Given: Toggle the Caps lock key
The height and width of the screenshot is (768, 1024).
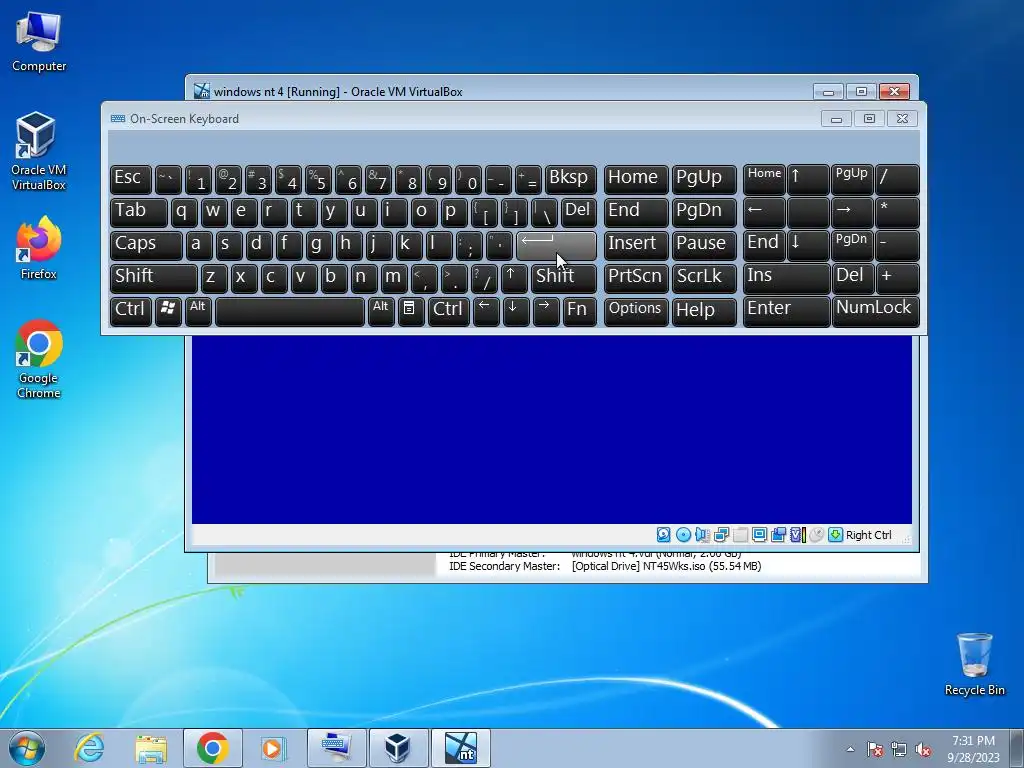Looking at the screenshot, I should point(146,245).
